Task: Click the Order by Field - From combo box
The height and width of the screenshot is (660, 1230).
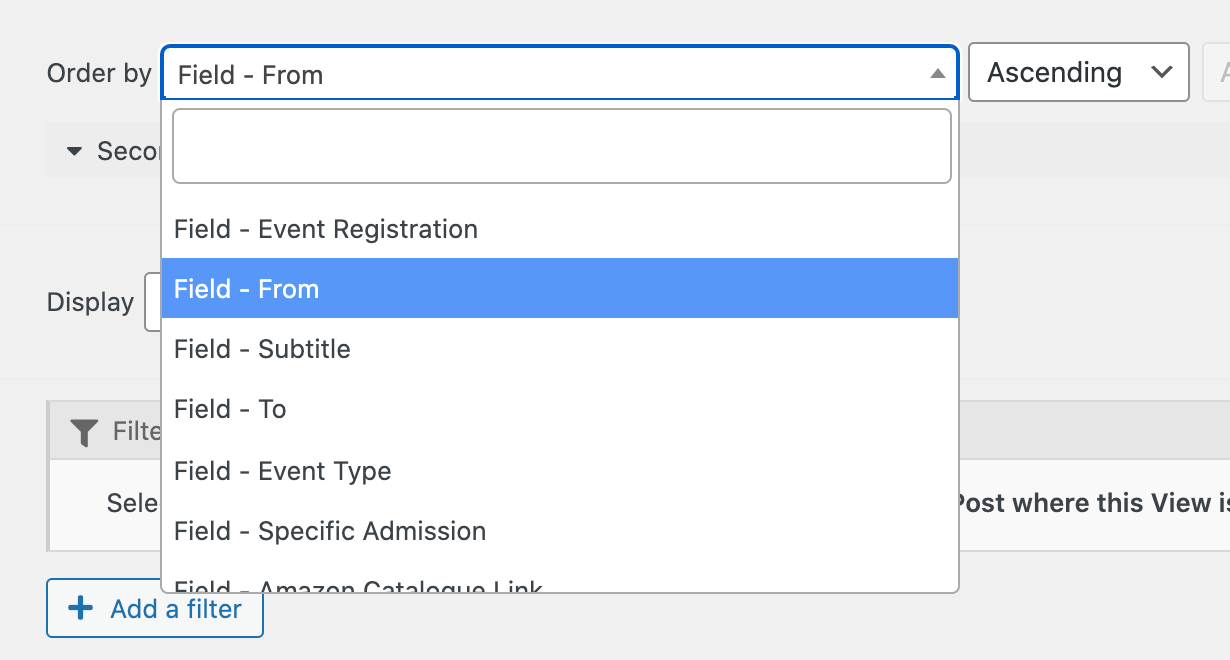Action: click(560, 73)
